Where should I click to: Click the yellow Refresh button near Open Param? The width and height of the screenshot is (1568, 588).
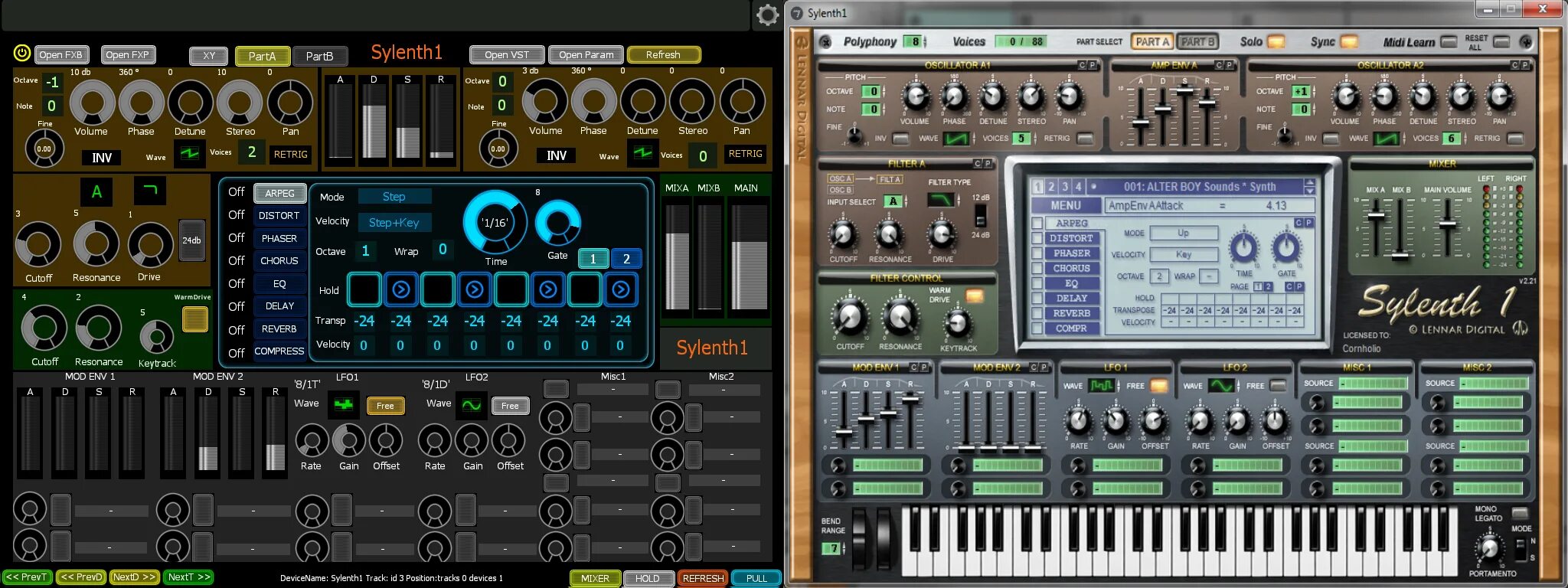(663, 55)
